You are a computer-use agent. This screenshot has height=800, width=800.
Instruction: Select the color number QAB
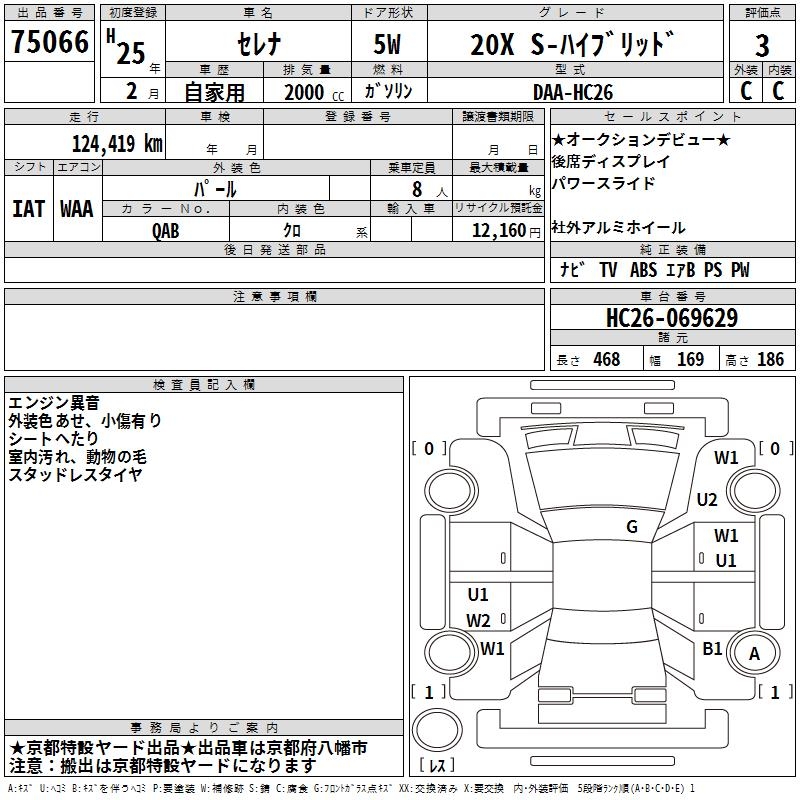pos(166,231)
